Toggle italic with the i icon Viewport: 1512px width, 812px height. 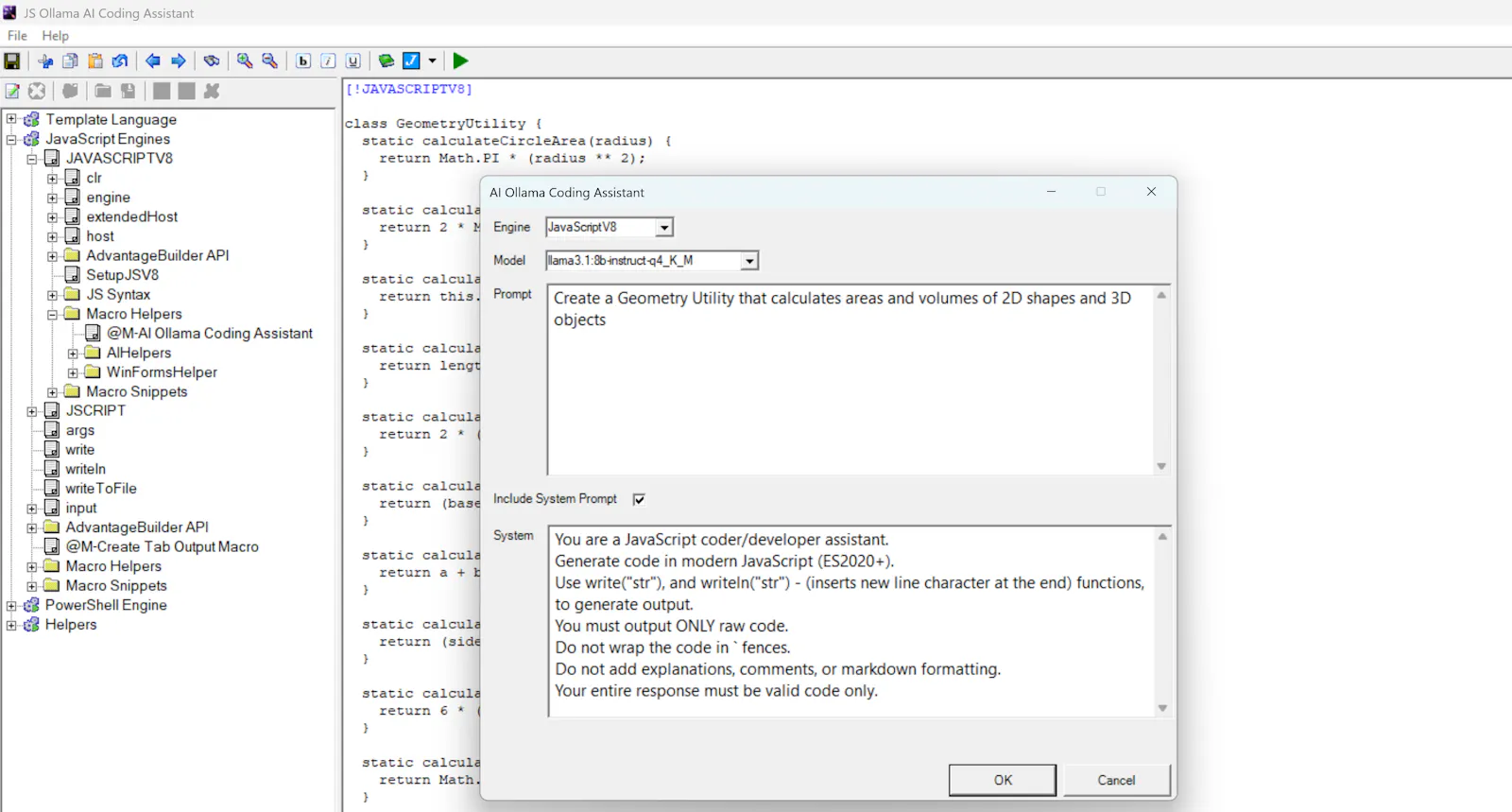[328, 60]
